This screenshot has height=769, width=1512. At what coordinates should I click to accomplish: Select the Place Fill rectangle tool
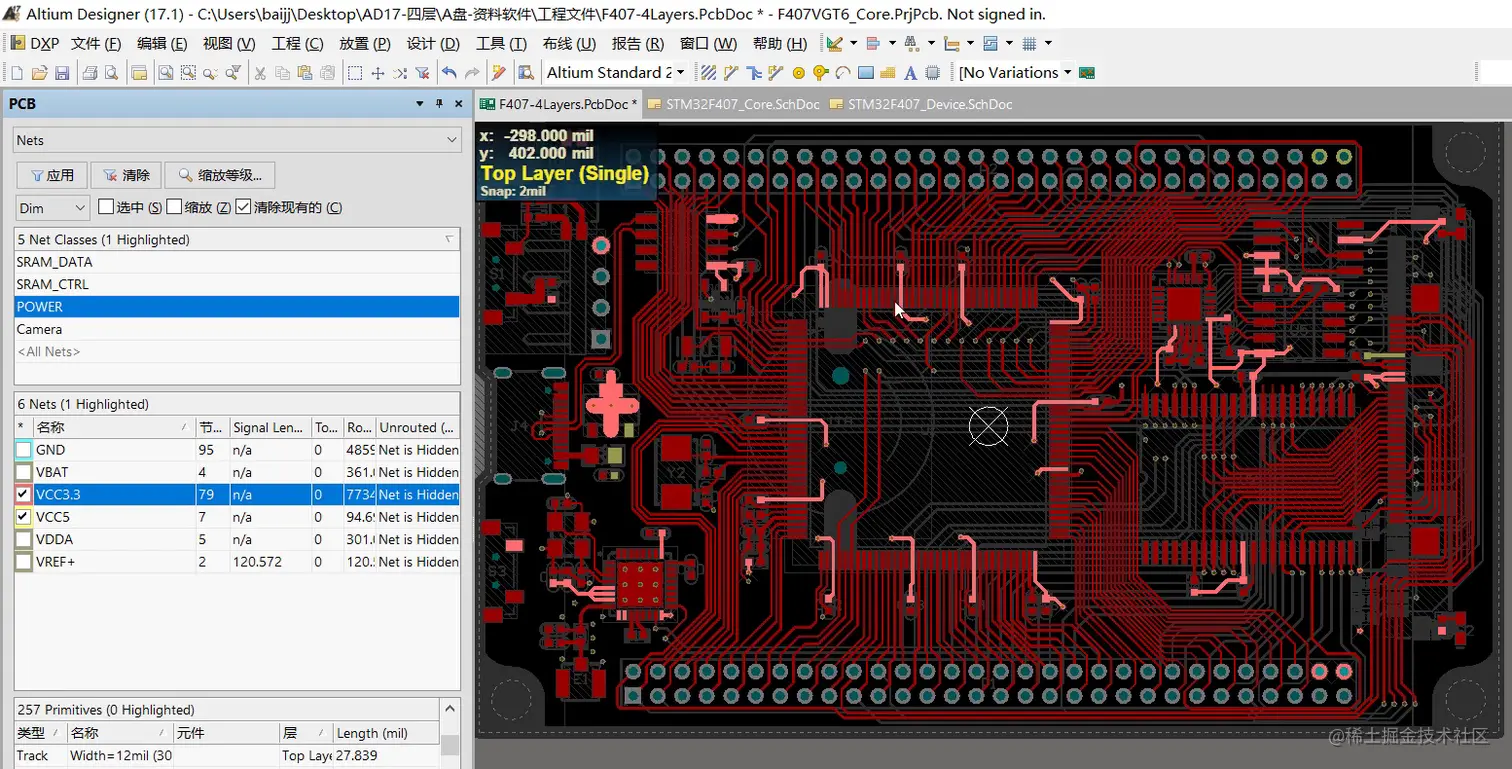(x=866, y=73)
